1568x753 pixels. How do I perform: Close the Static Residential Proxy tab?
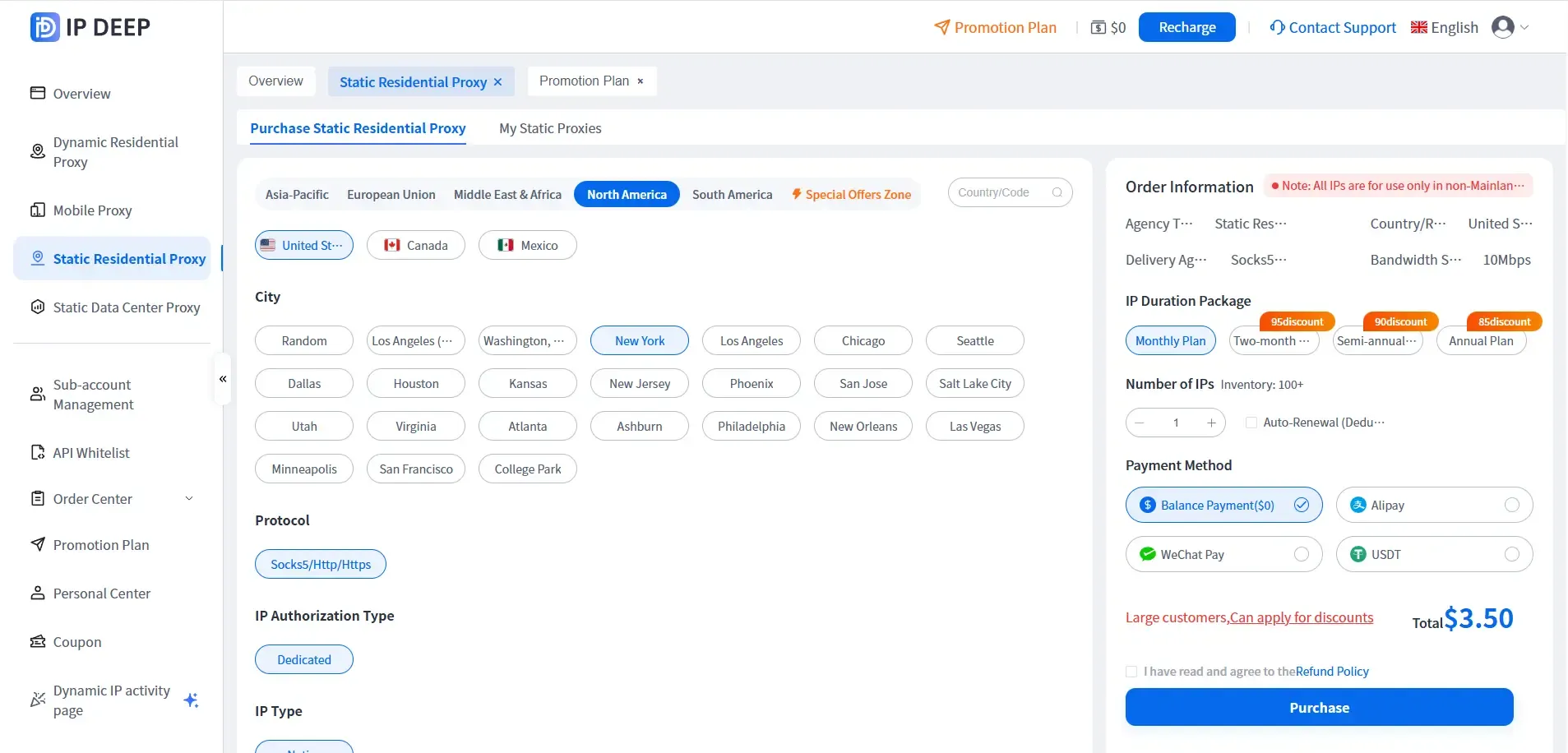pyautogui.click(x=497, y=82)
